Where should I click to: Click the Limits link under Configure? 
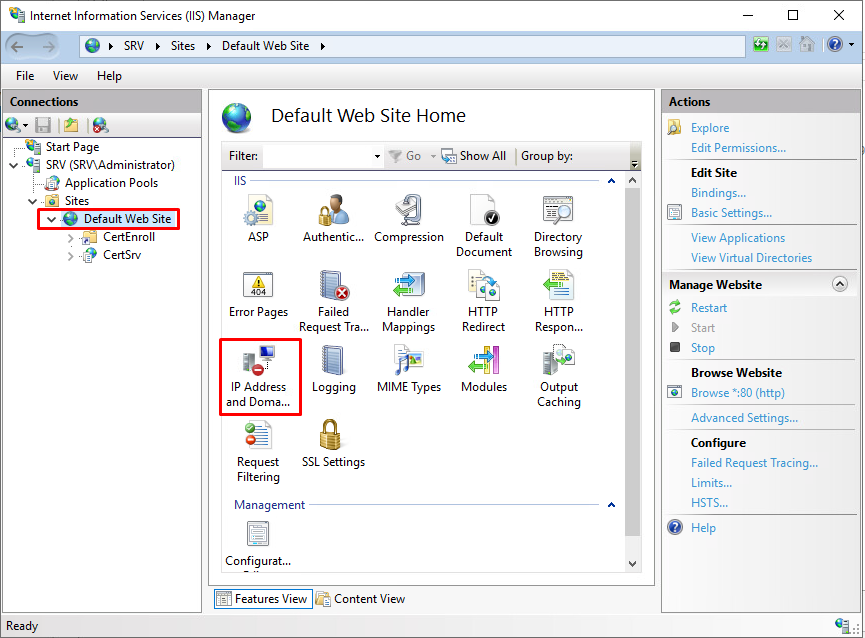711,483
